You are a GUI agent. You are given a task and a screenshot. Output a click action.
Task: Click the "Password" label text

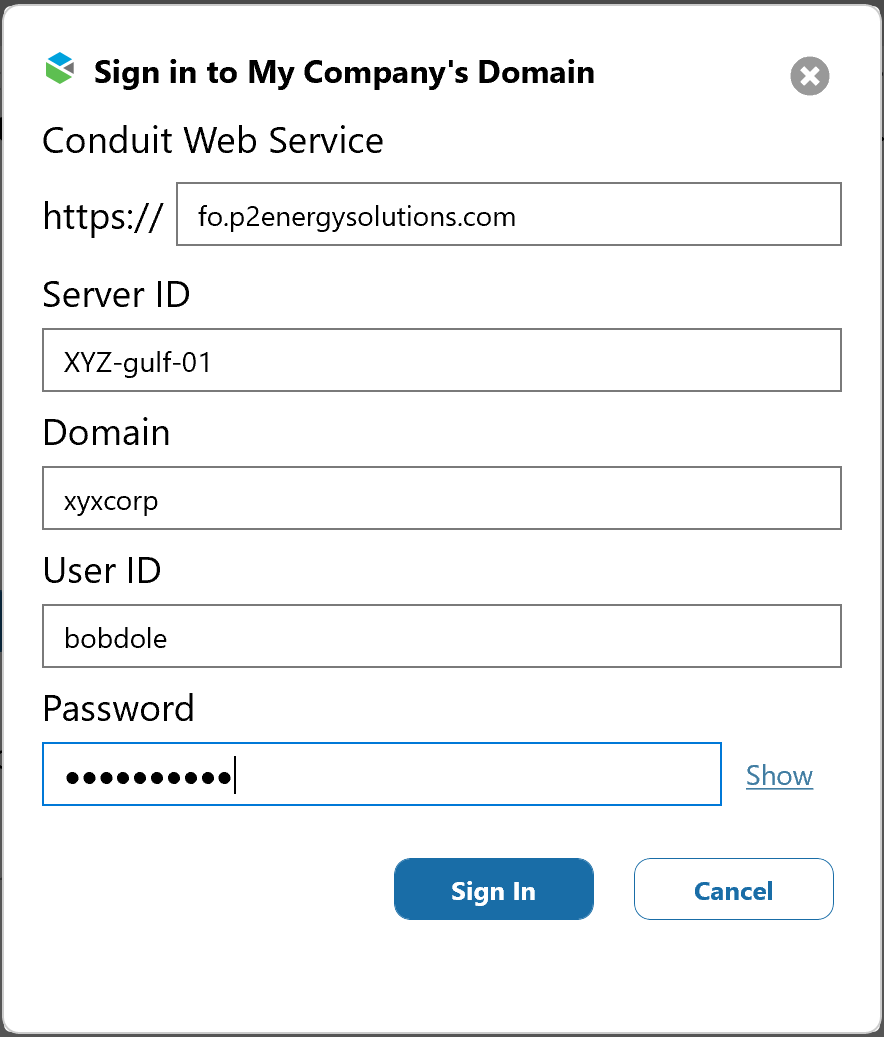pos(118,708)
